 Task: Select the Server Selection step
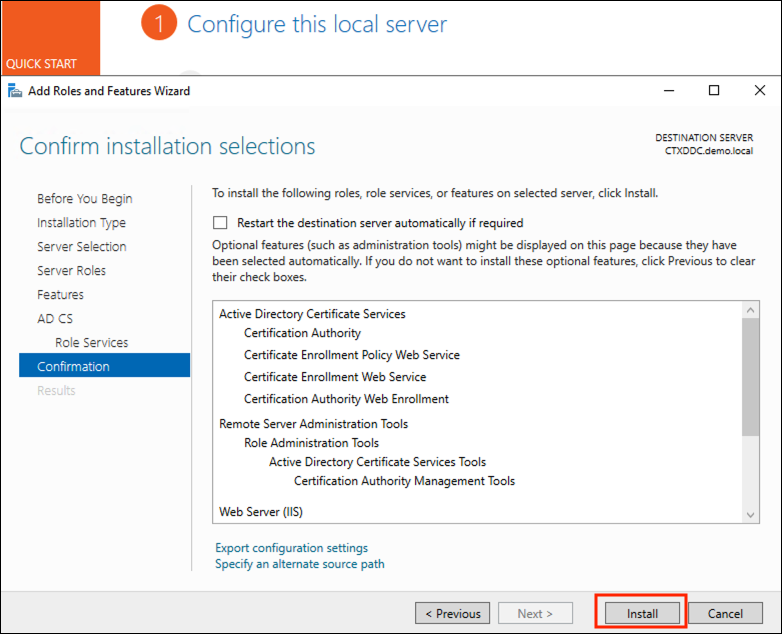82,247
